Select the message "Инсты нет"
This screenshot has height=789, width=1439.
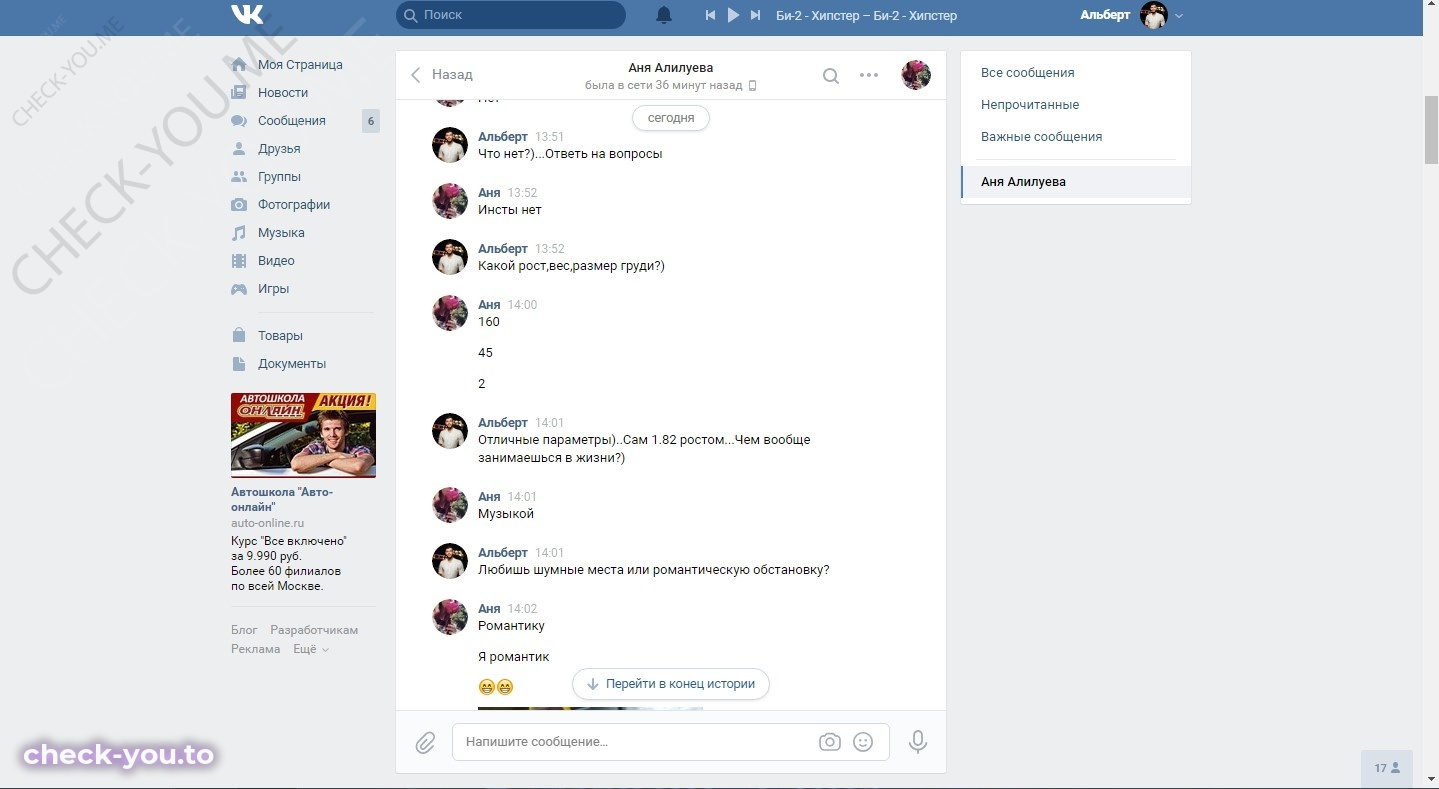pos(510,210)
